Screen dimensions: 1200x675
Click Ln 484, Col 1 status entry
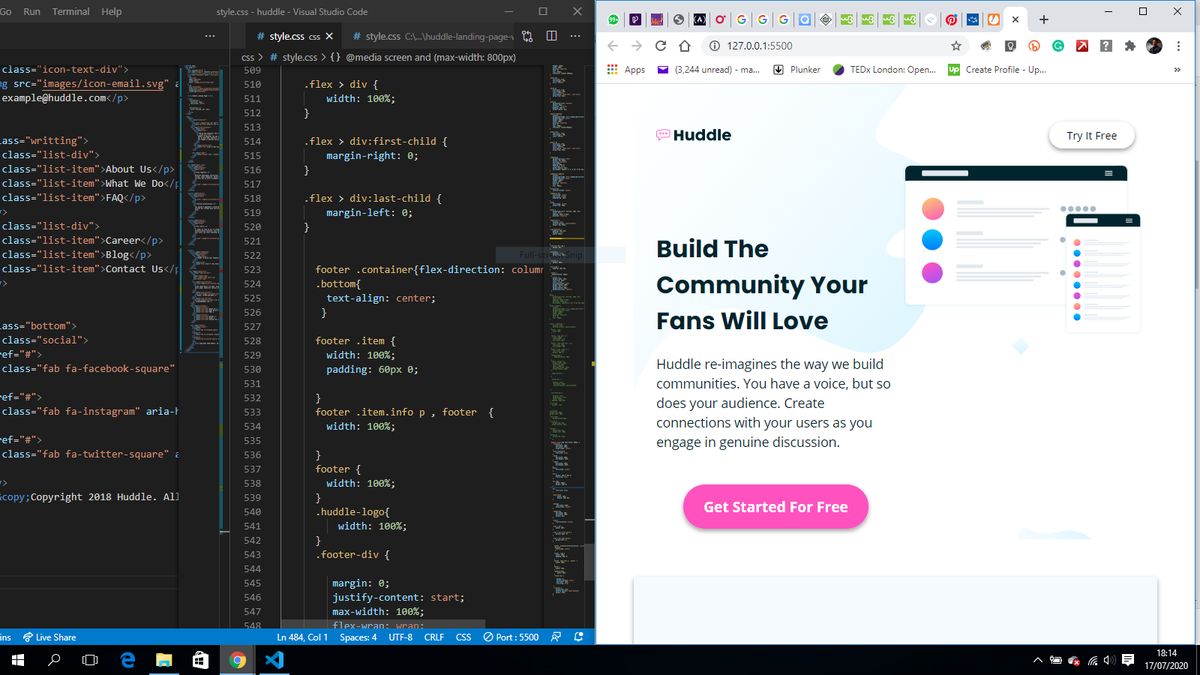[x=301, y=637]
